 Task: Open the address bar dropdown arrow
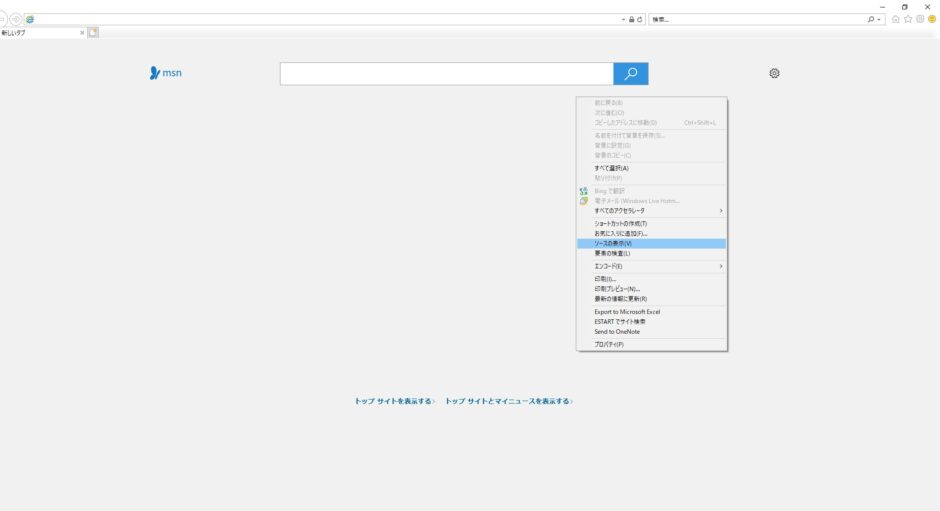point(623,19)
